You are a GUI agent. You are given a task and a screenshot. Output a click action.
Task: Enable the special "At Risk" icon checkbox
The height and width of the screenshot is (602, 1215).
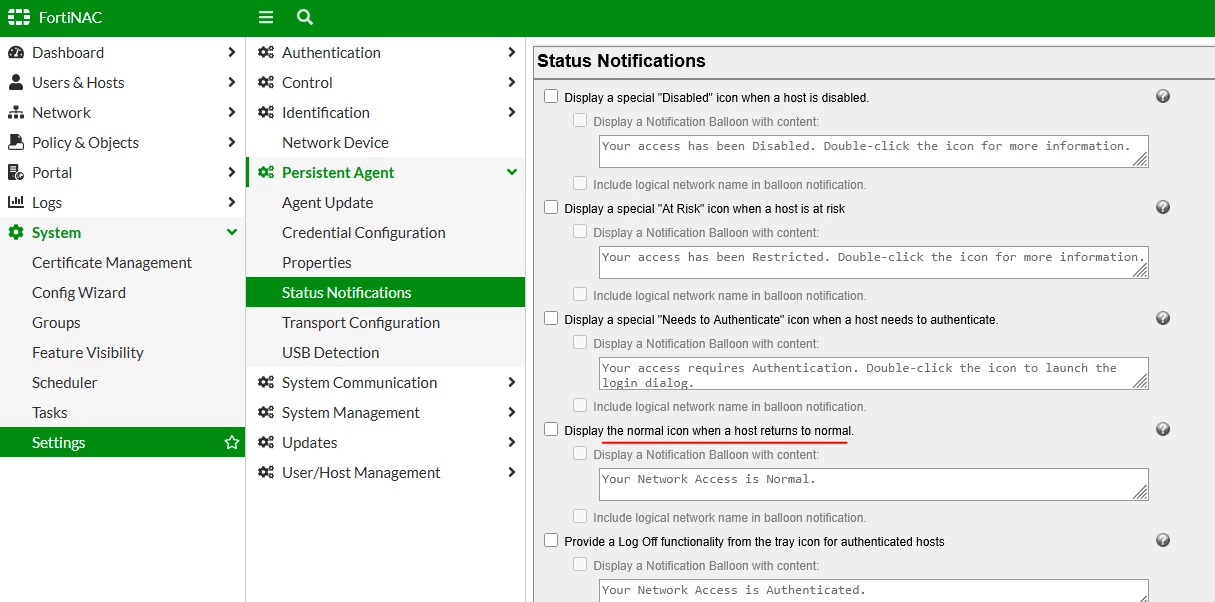click(x=551, y=208)
